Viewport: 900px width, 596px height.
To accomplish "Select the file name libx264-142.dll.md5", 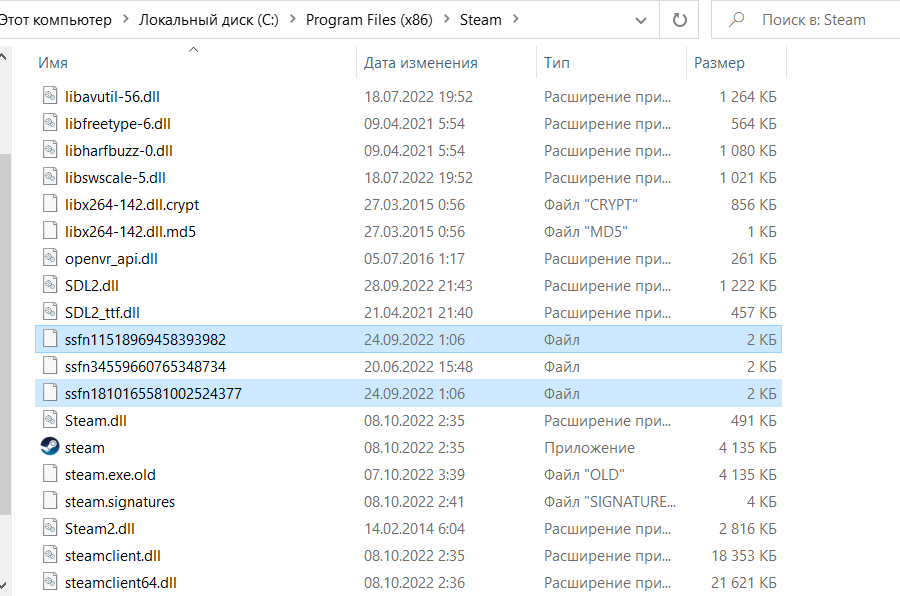I will point(130,231).
